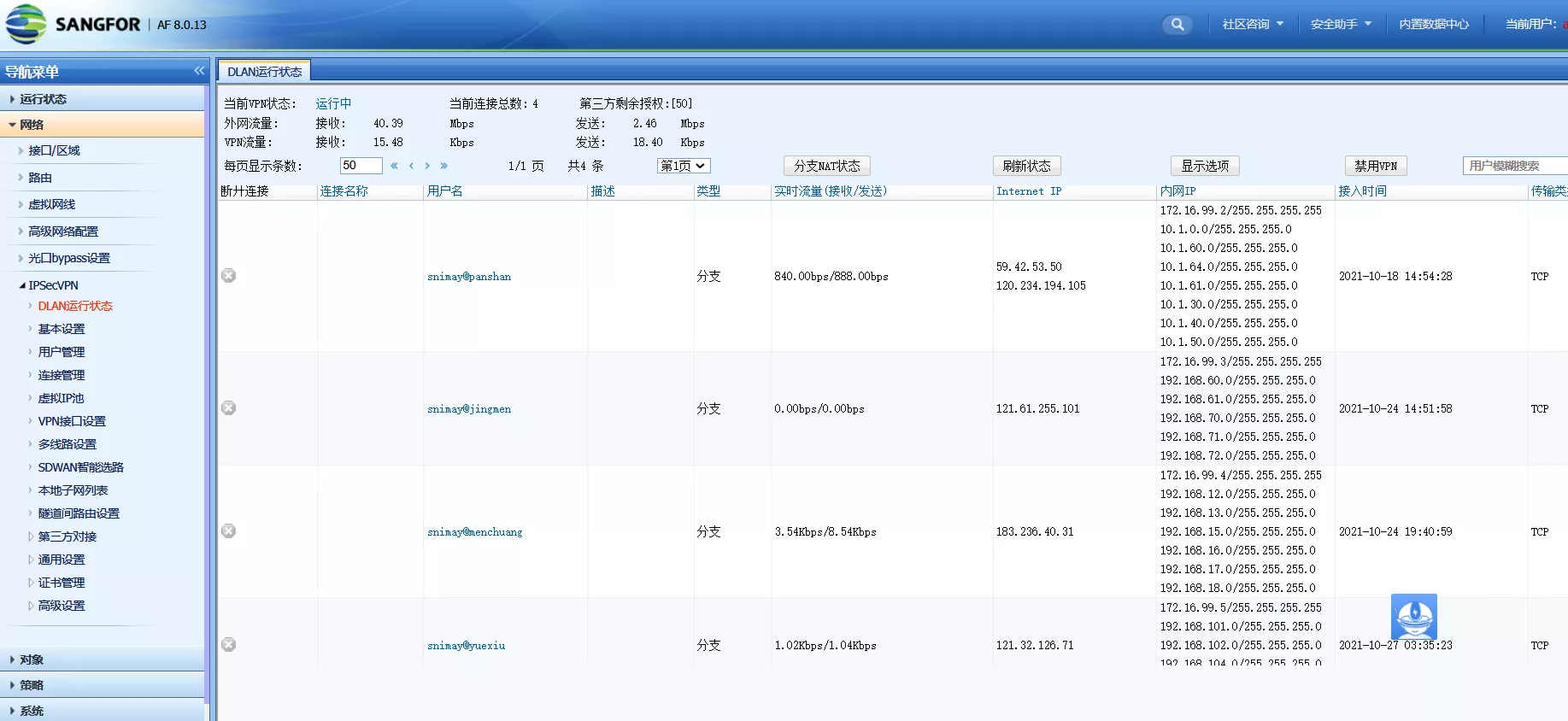This screenshot has height=721, width=1568.
Task: Open the 第1页 page selector dropdown
Action: pos(683,166)
